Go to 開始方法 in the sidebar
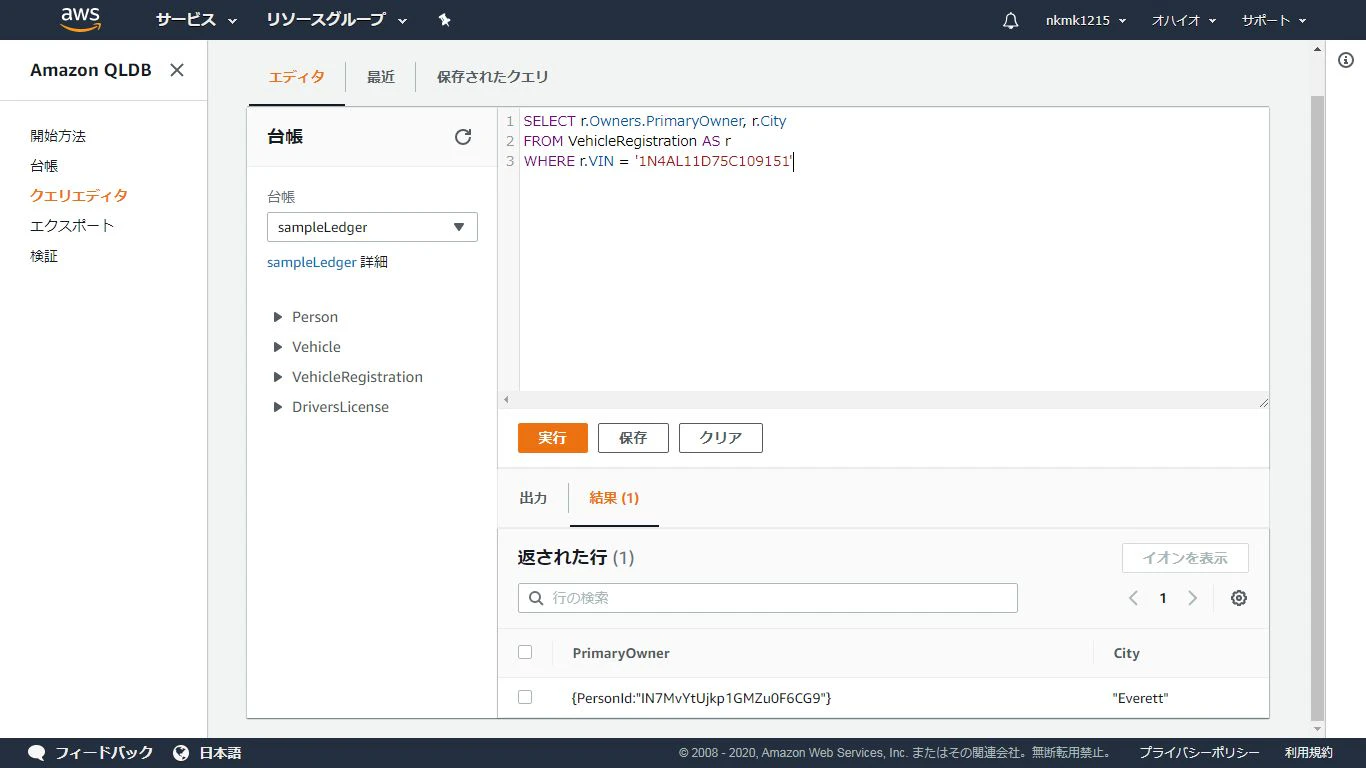 (58, 136)
